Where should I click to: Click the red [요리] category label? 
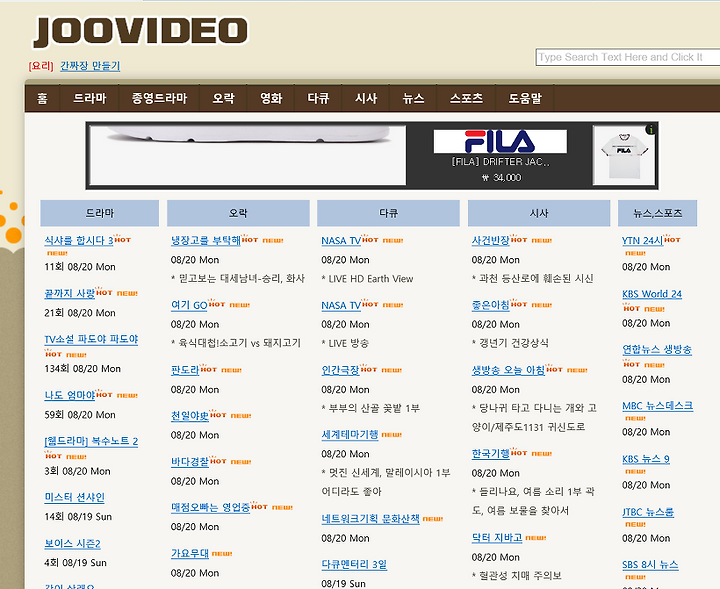click(41, 66)
